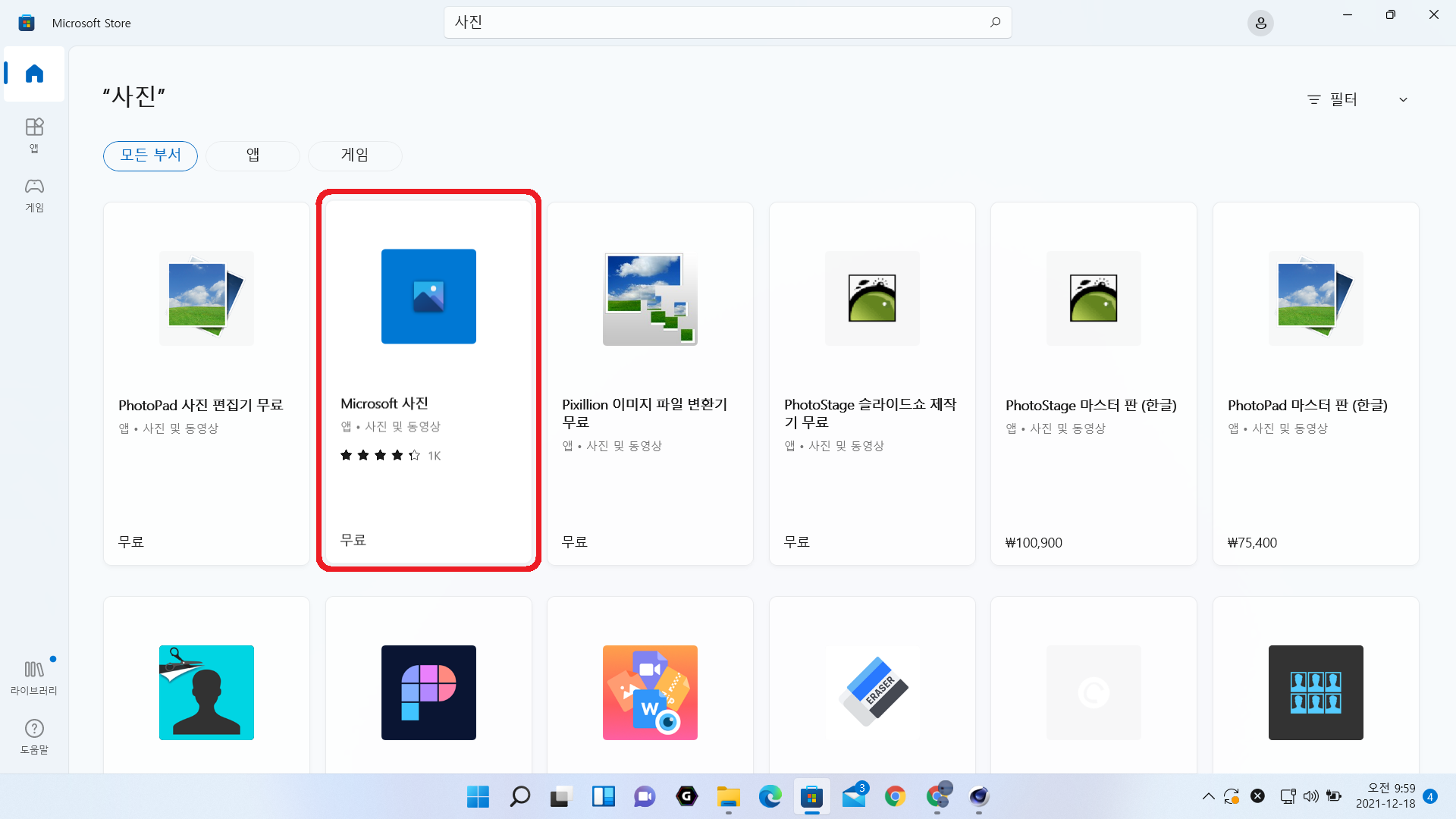The width and height of the screenshot is (1456, 819).
Task: Open Microsoft Edge from the taskbar
Action: (770, 796)
